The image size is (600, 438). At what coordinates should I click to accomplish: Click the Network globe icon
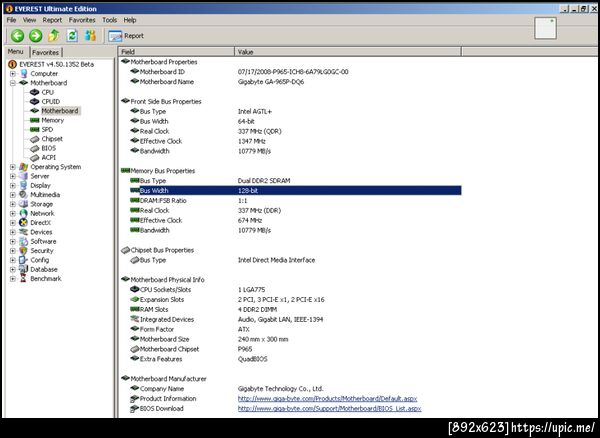[24, 213]
